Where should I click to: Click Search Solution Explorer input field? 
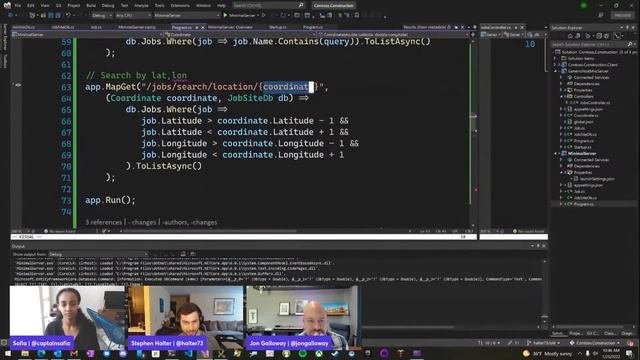coord(590,44)
